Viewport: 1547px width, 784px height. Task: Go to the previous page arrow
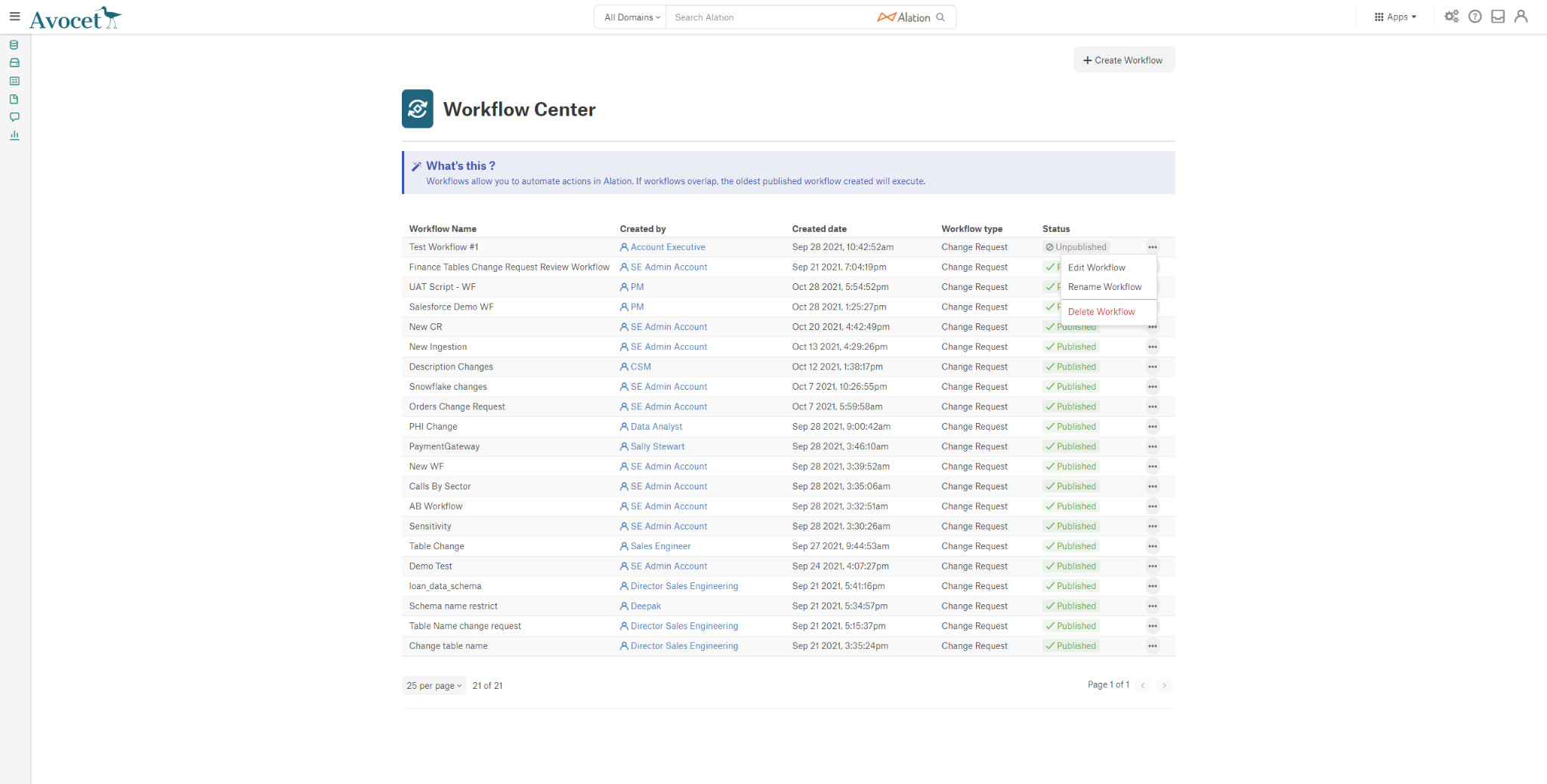click(1143, 685)
